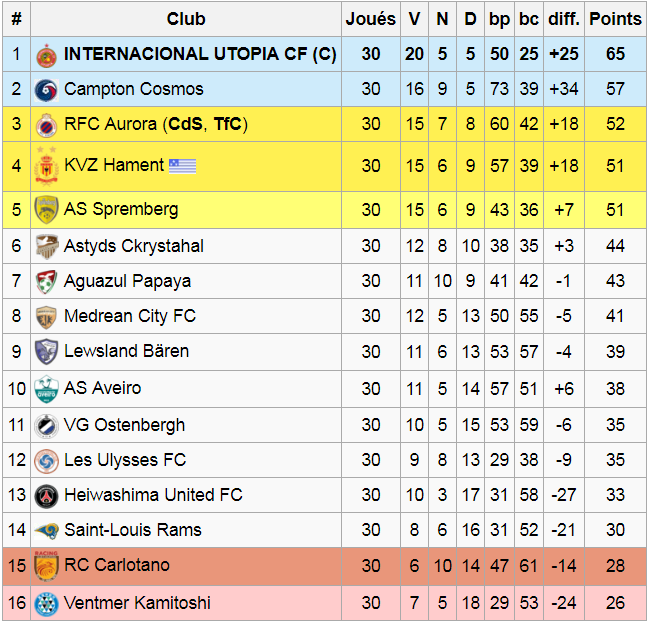
Task: Follow the Astyds Ckrystahal team link
Action: [133, 246]
